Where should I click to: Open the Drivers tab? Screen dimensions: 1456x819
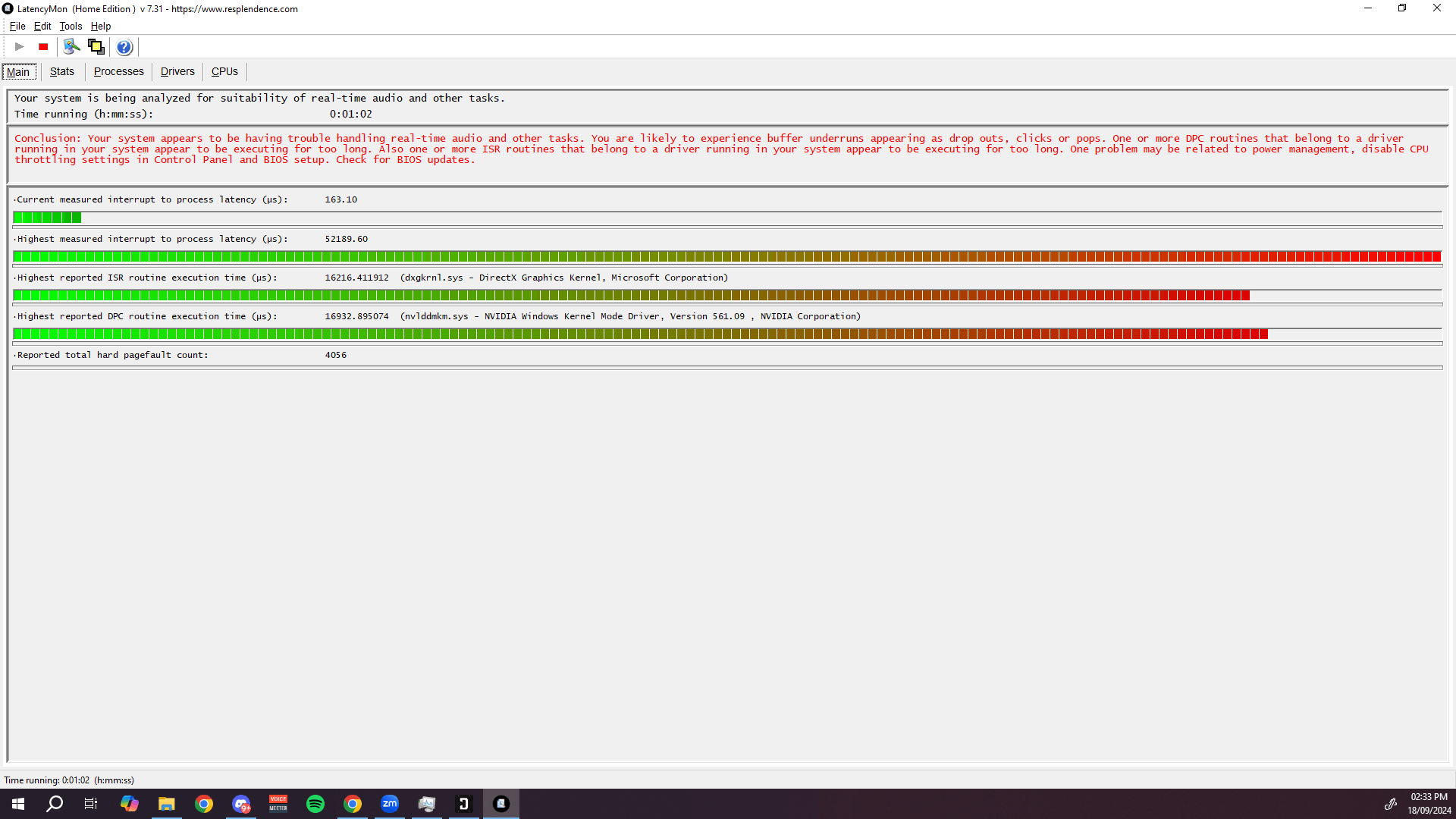(177, 71)
